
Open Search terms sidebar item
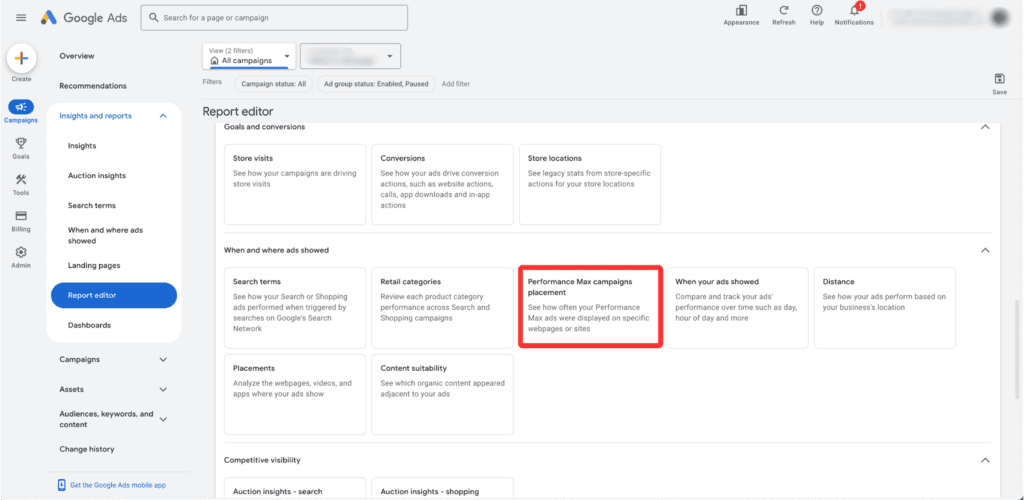[91, 206]
